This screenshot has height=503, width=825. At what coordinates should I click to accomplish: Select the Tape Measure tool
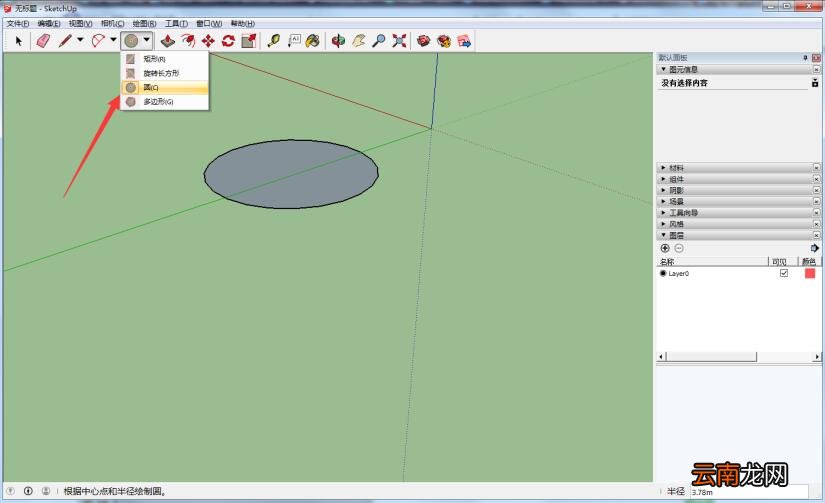[x=274, y=41]
